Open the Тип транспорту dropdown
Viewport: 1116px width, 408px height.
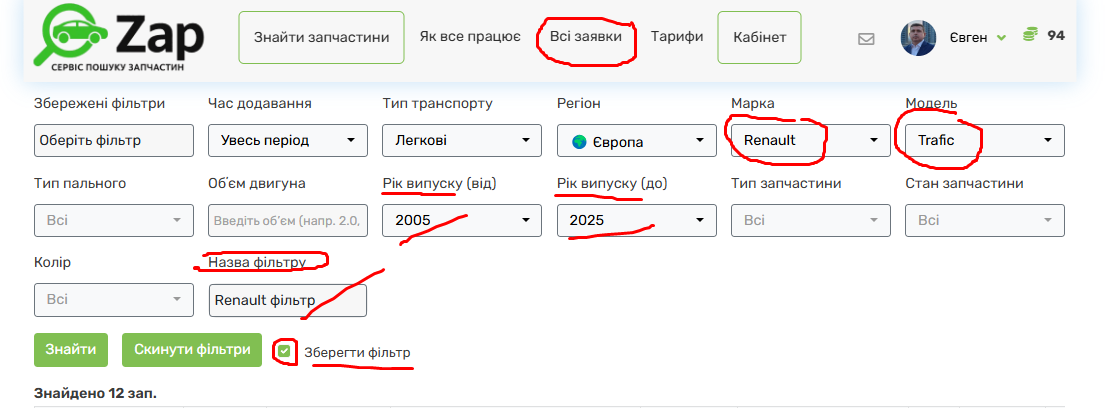pyautogui.click(x=462, y=140)
